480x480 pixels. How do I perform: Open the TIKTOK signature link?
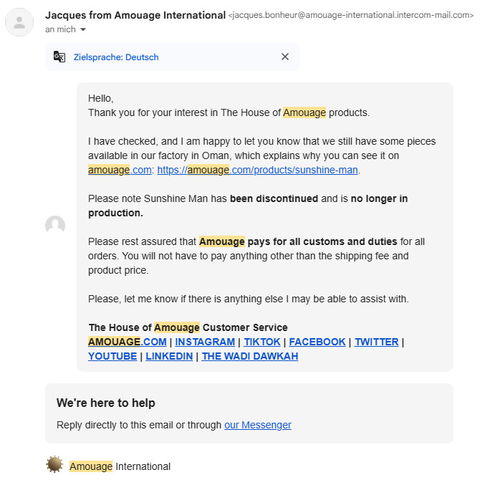pos(262,342)
